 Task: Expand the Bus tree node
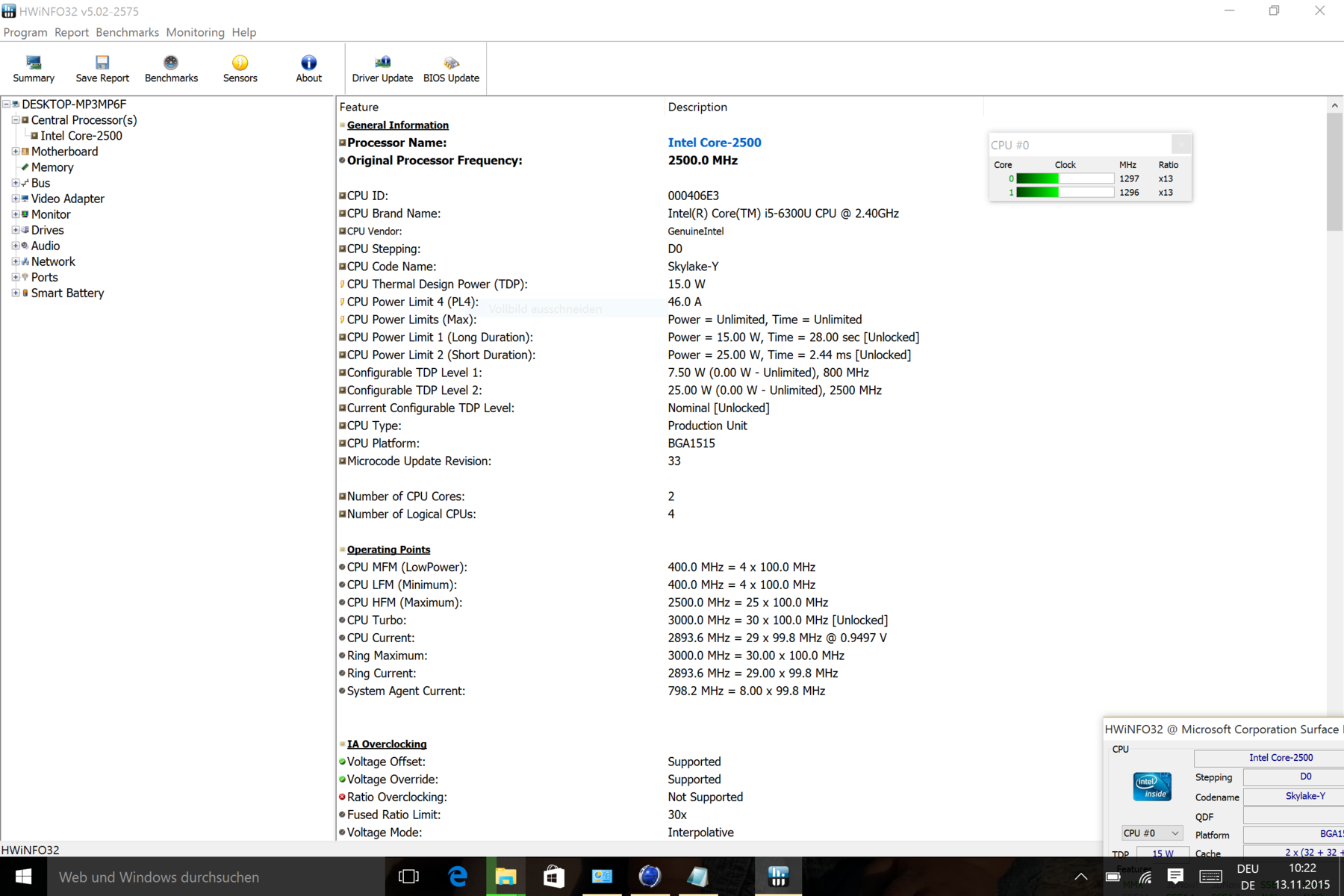15,183
